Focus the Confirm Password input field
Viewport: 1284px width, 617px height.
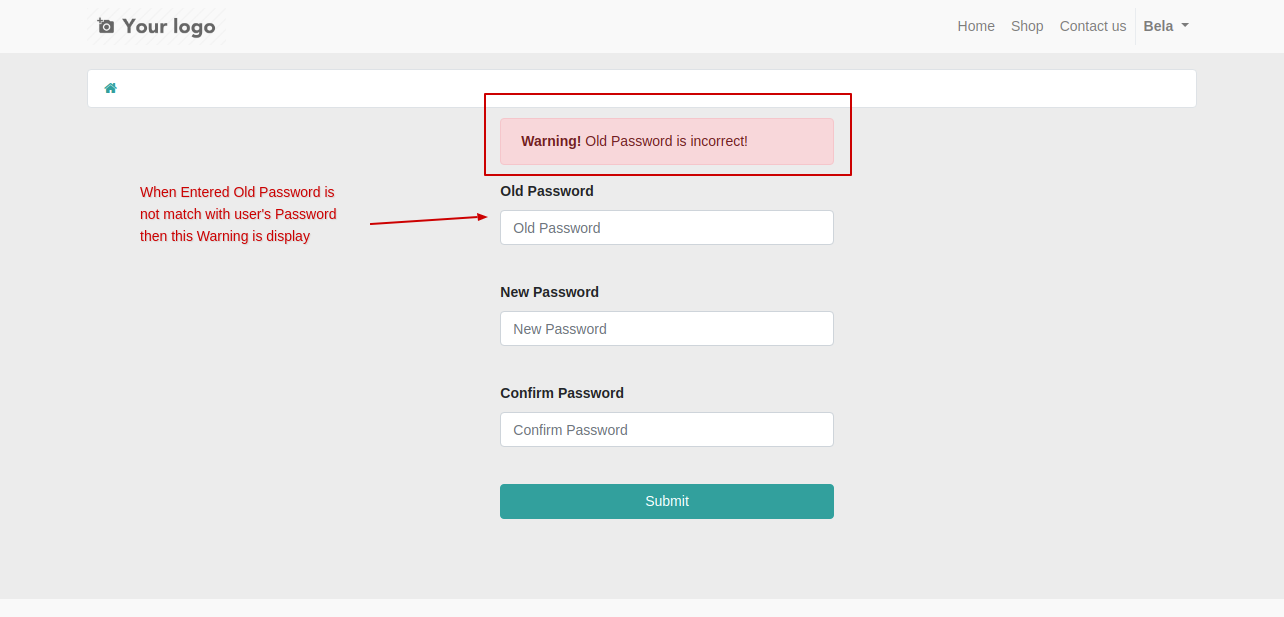(667, 429)
